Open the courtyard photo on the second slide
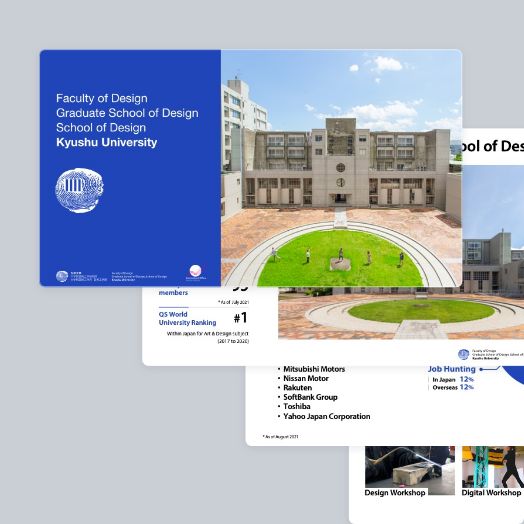 [401, 313]
